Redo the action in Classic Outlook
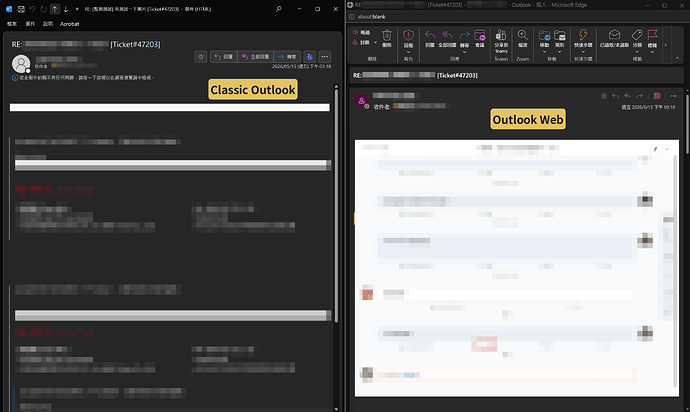The width and height of the screenshot is (690, 412). (43, 9)
